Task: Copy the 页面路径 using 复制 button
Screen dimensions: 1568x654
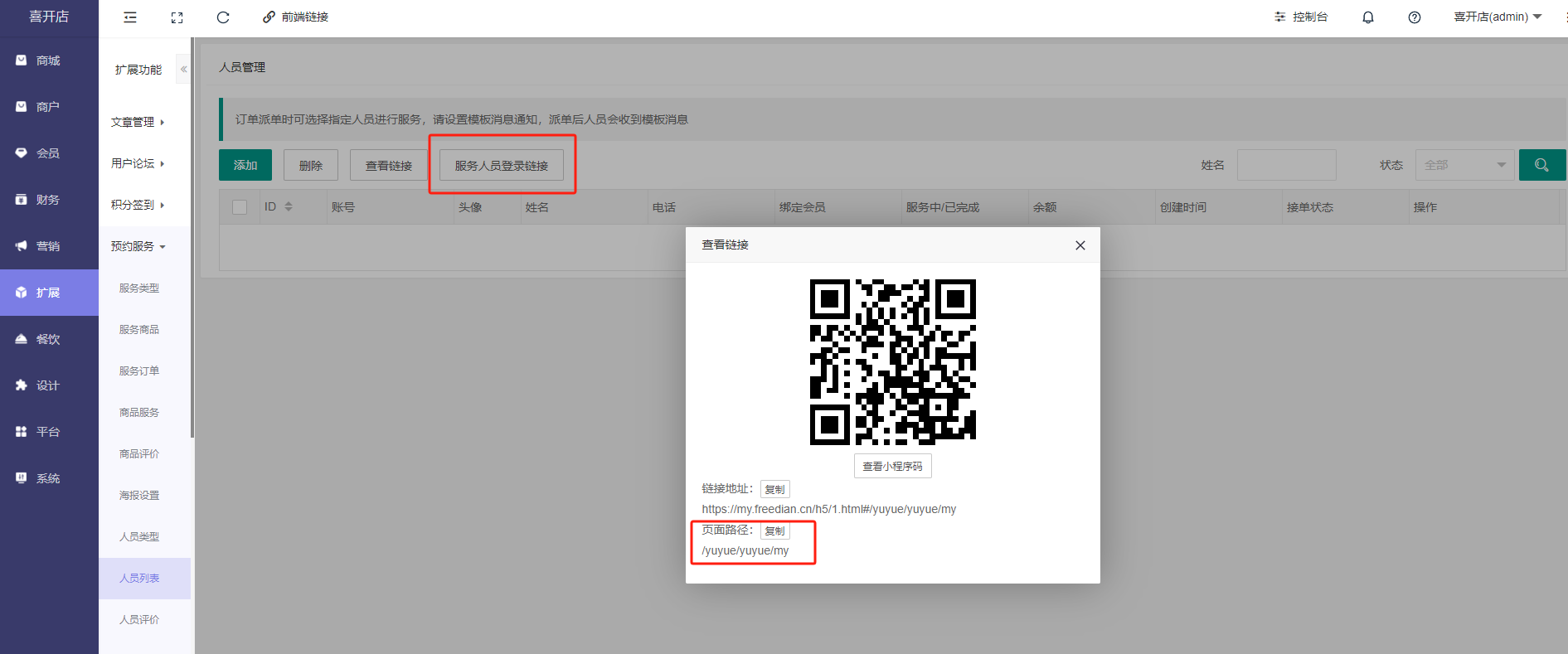Action: click(x=775, y=530)
